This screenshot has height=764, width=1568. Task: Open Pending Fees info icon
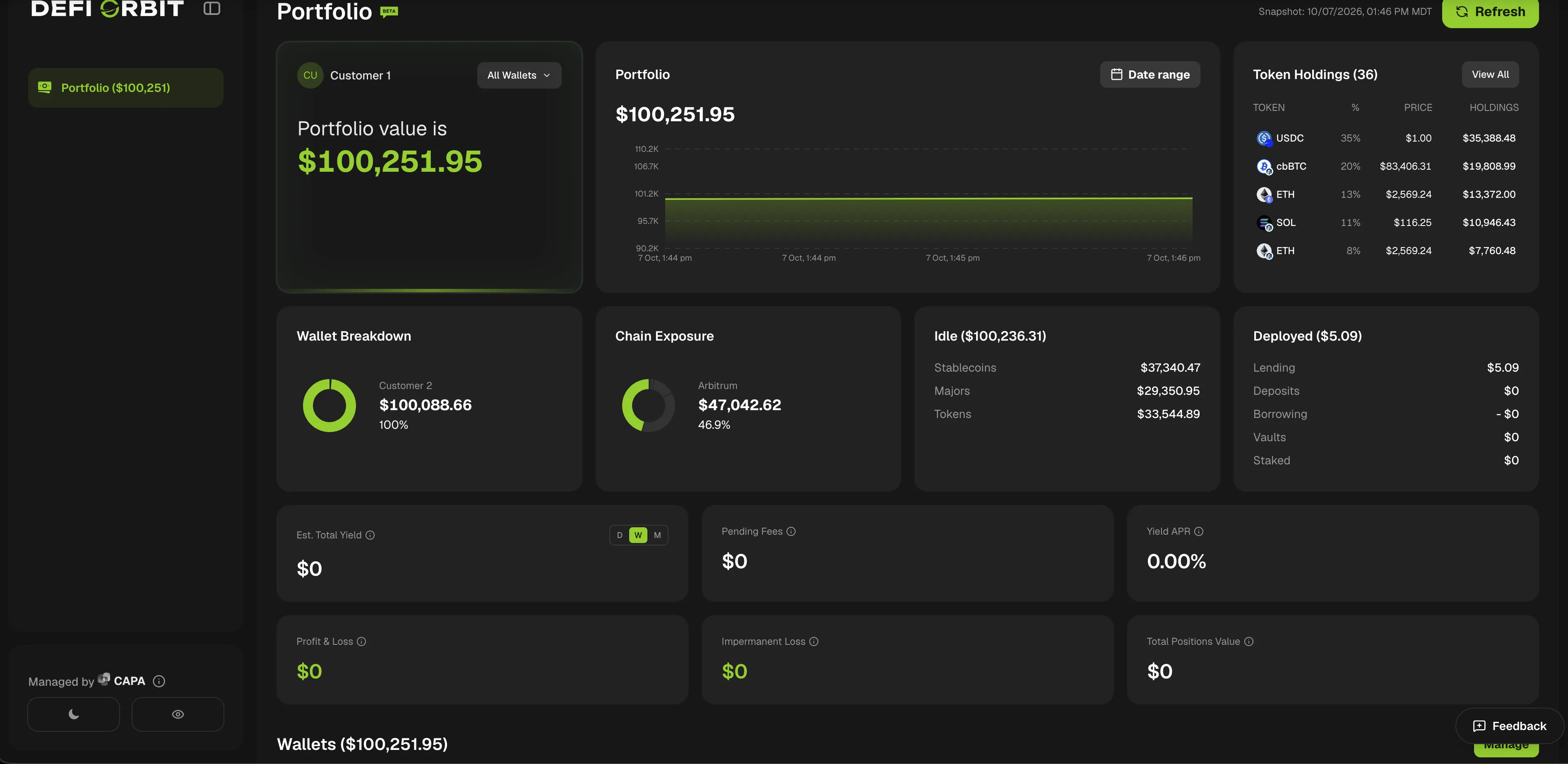791,531
